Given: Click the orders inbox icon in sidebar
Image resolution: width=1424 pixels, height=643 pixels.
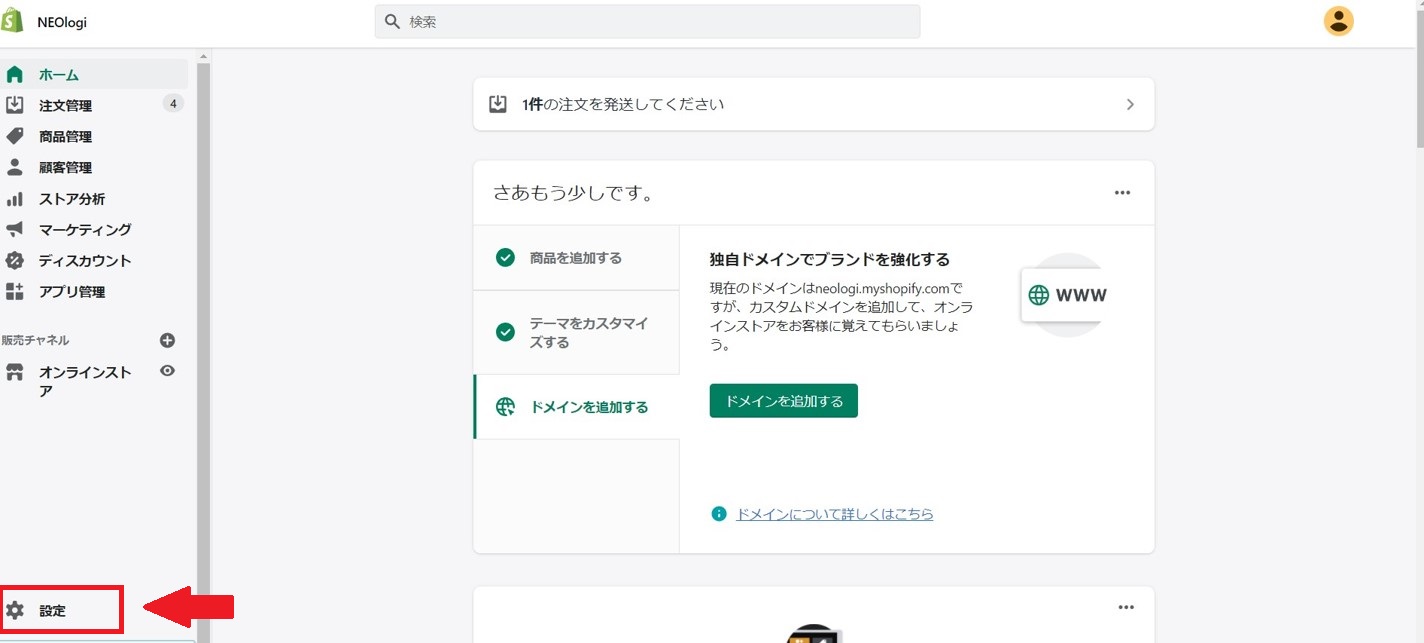Looking at the screenshot, I should [14, 105].
